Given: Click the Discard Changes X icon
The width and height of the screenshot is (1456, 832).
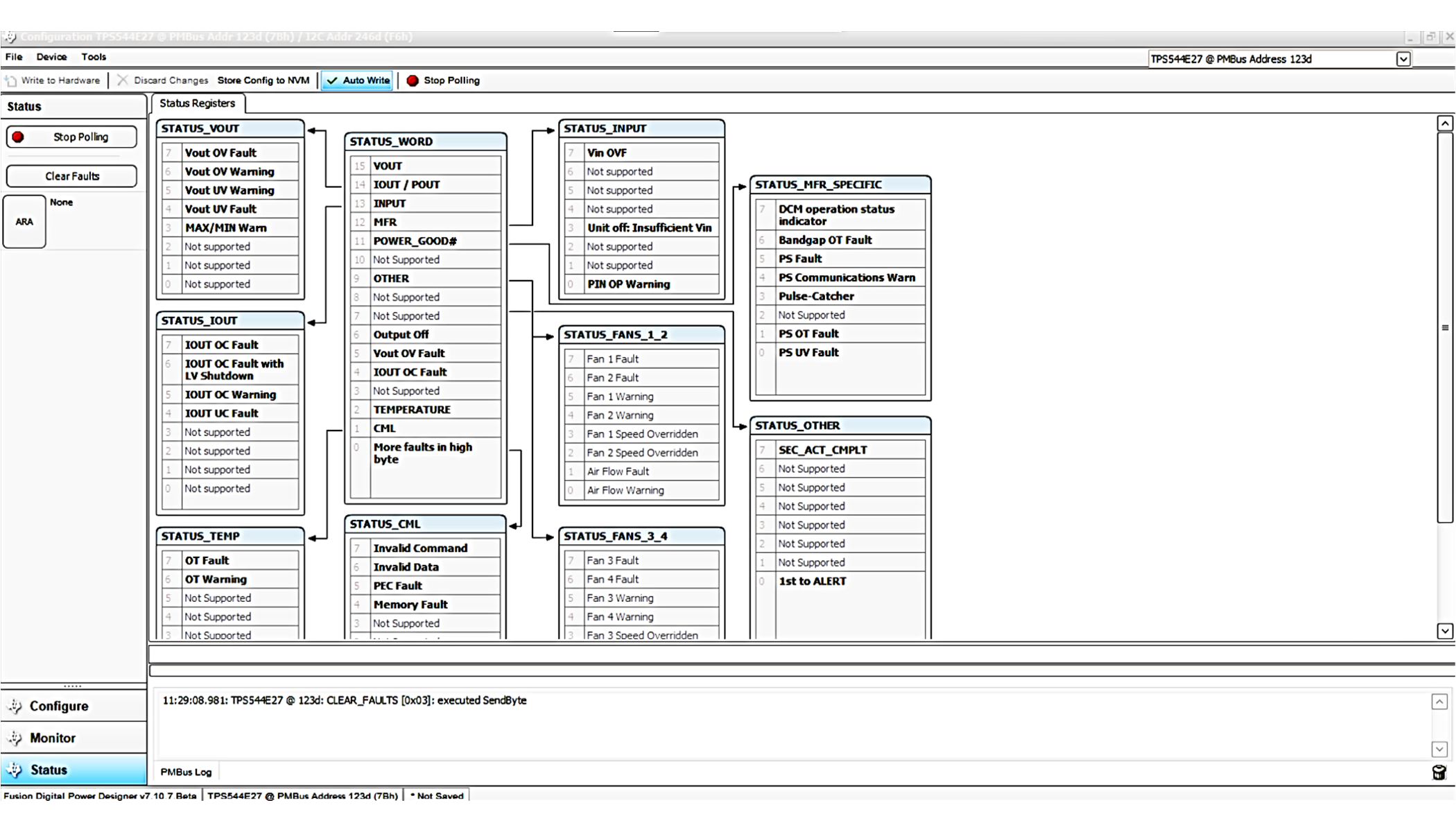Looking at the screenshot, I should 123,80.
